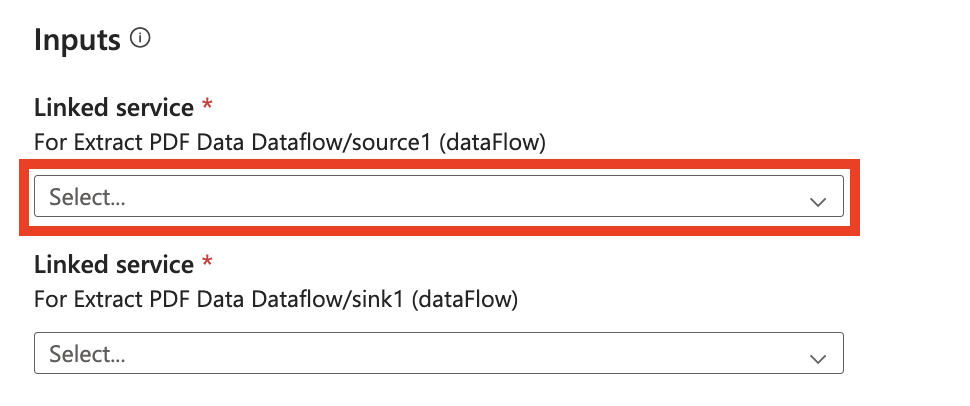The image size is (970, 406).
Task: Select the Dataflow/source1 description text
Action: click(x=290, y=142)
